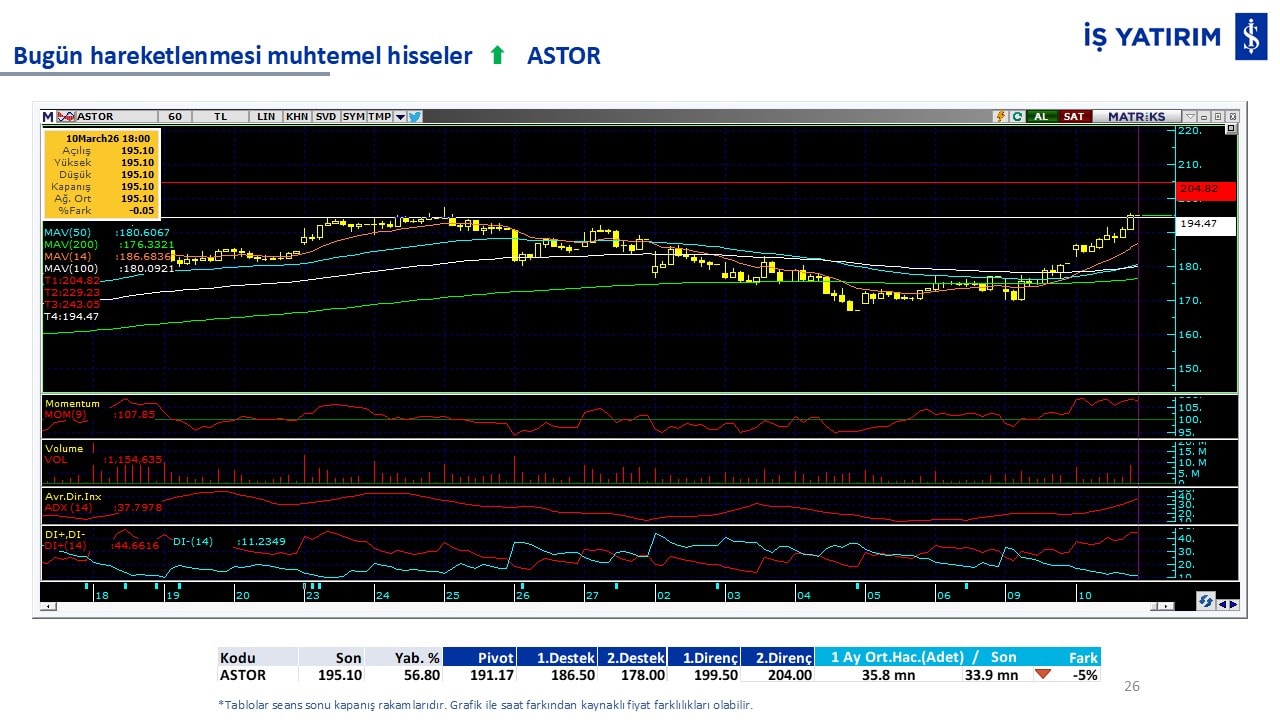
Task: Open the TMP template menu
Action: 379,117
